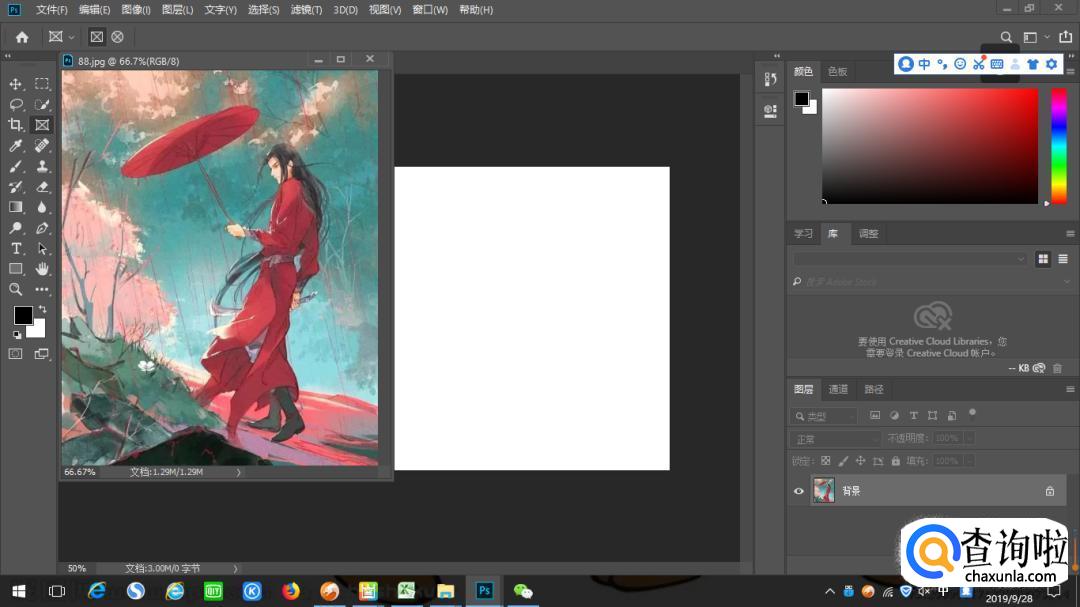
Task: Select the Healing Brush tool
Action: coord(42,145)
